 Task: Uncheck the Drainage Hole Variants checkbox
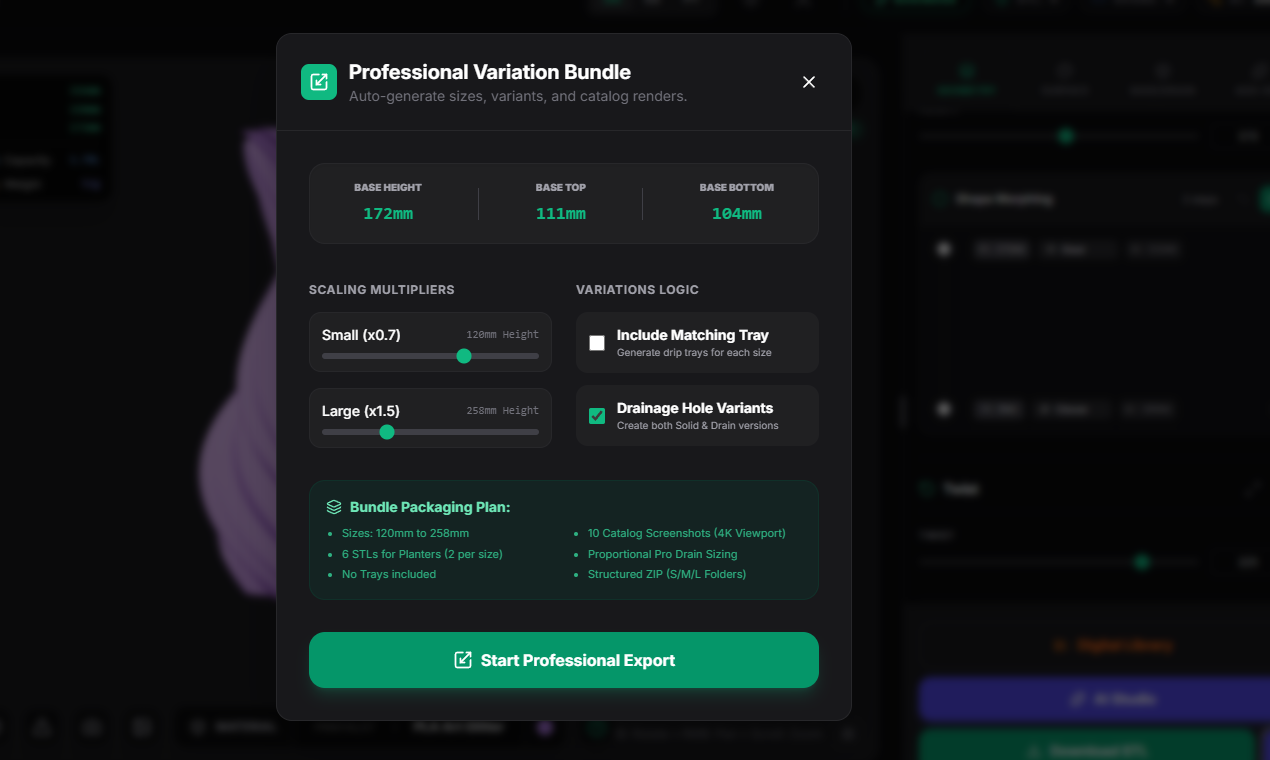coord(597,416)
